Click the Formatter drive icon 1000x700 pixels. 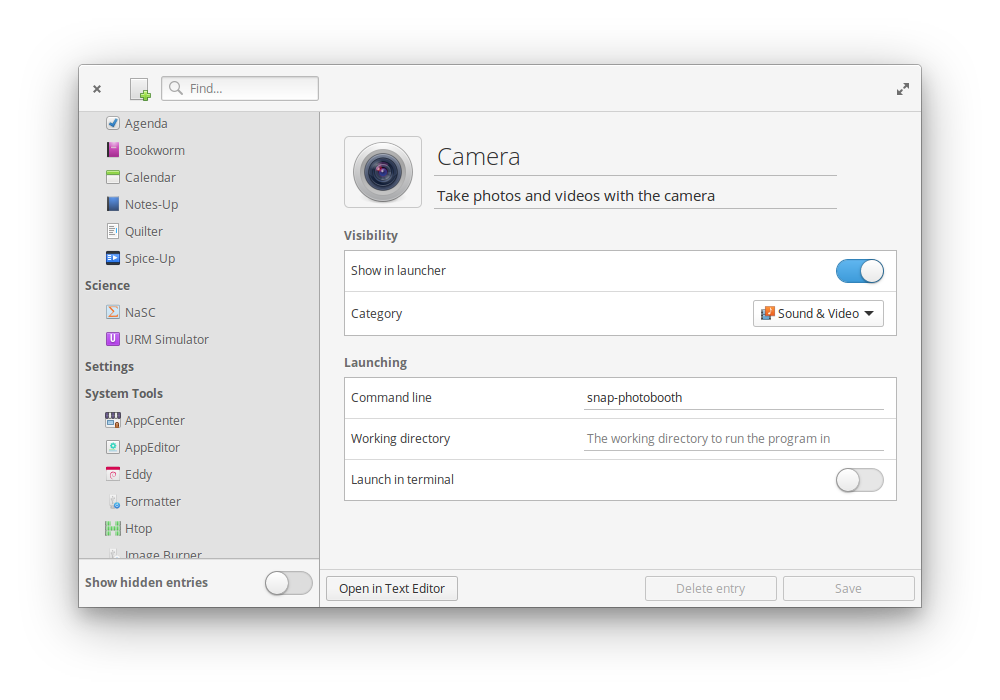tap(114, 501)
